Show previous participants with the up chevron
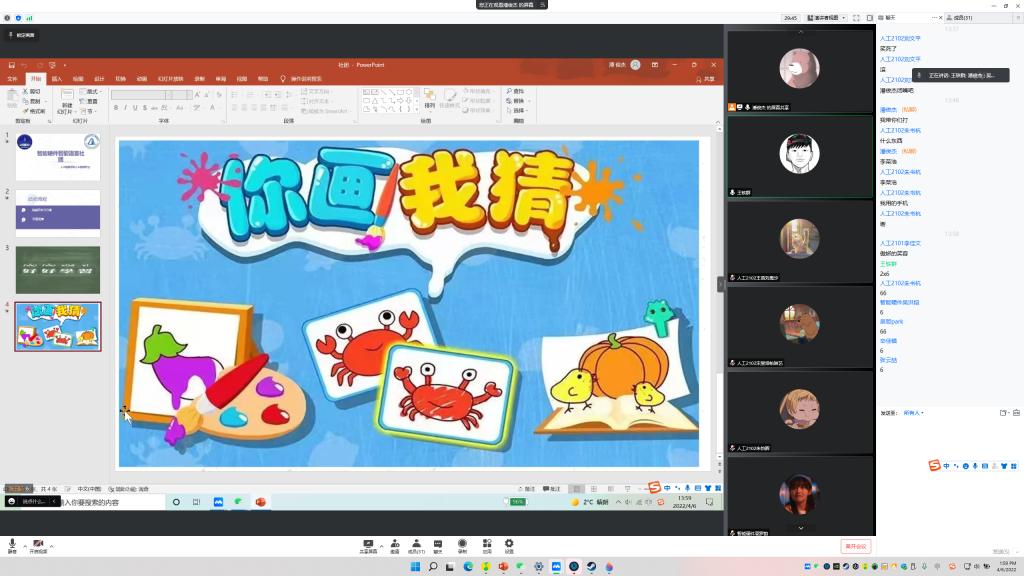The height and width of the screenshot is (576, 1024). tap(801, 32)
